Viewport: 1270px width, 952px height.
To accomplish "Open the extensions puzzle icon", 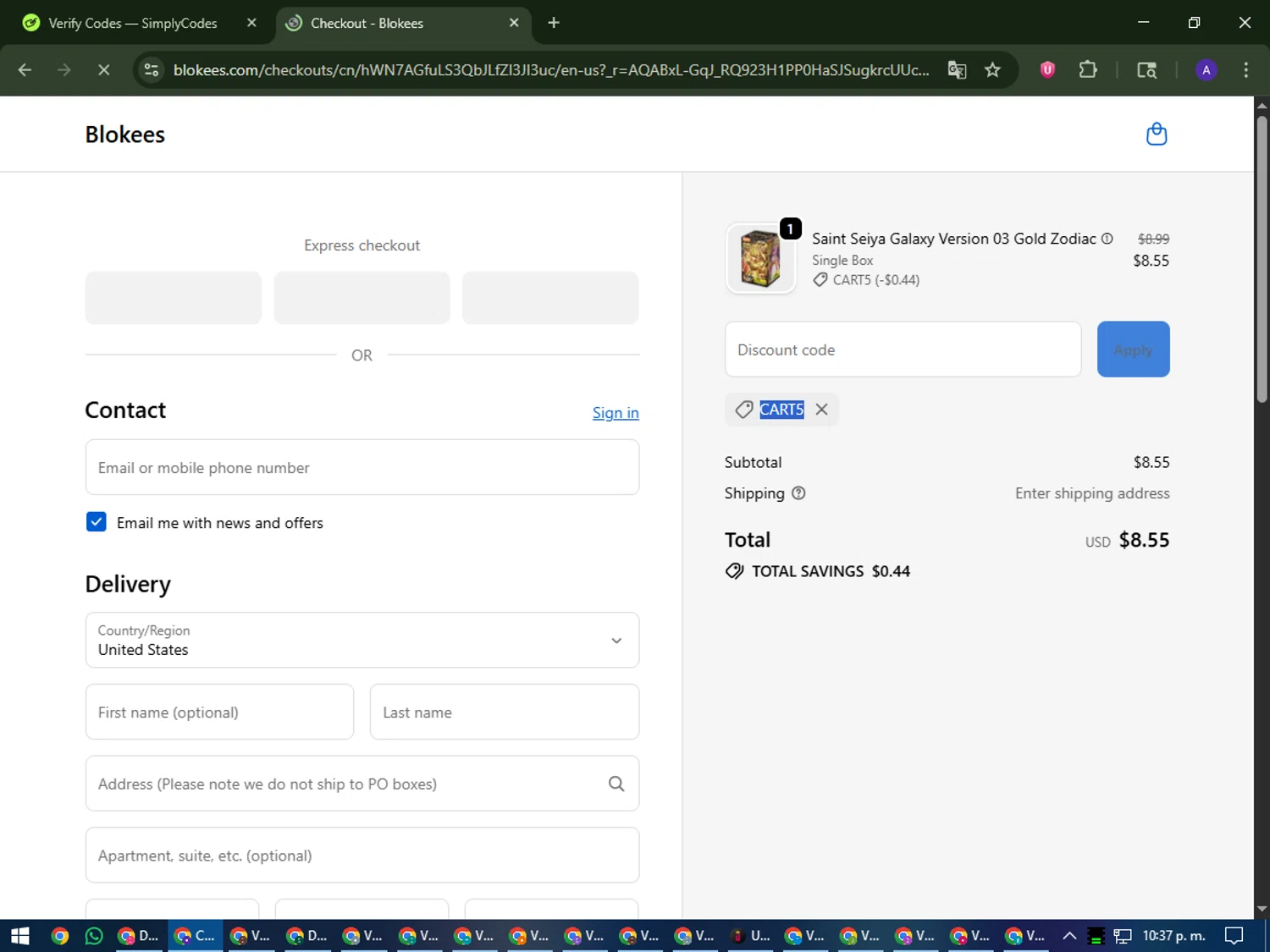I will [1088, 70].
